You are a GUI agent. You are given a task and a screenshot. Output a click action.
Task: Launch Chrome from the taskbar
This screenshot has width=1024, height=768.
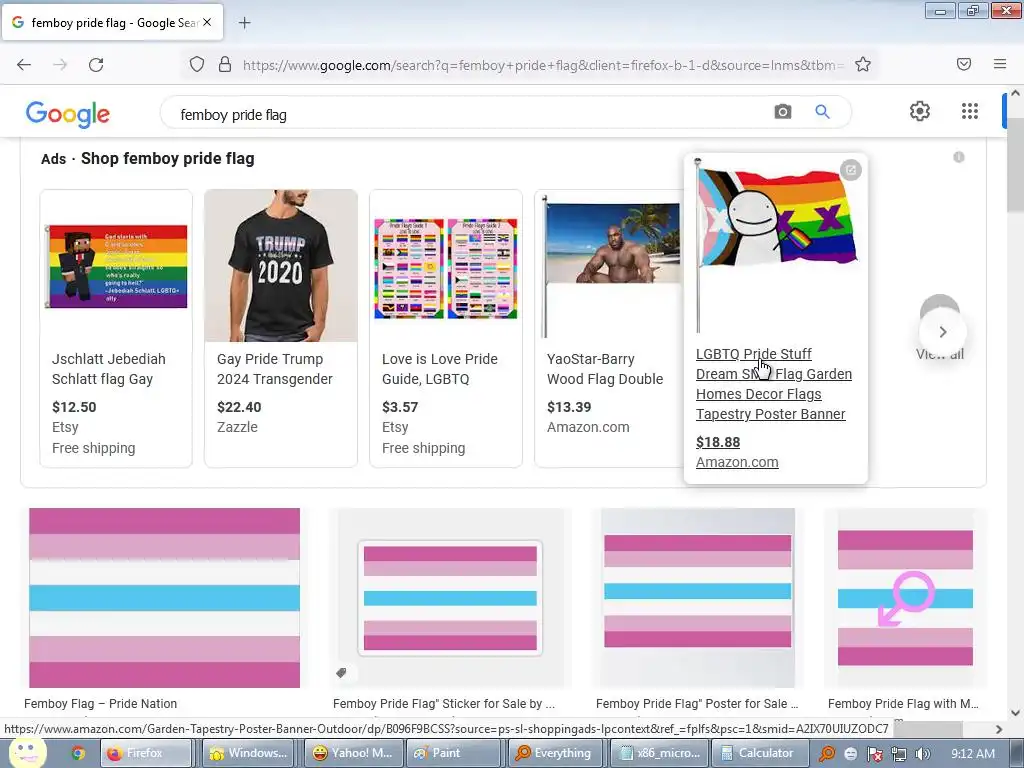coord(78,754)
